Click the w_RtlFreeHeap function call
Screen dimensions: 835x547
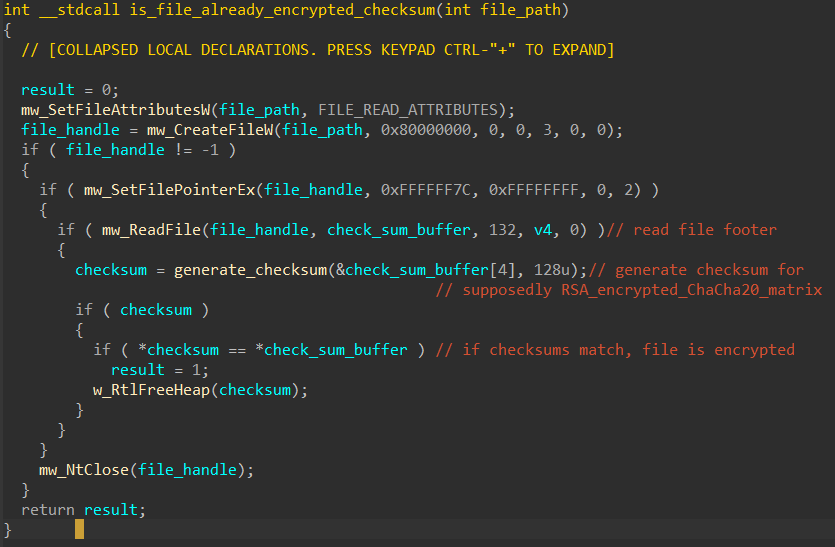151,390
